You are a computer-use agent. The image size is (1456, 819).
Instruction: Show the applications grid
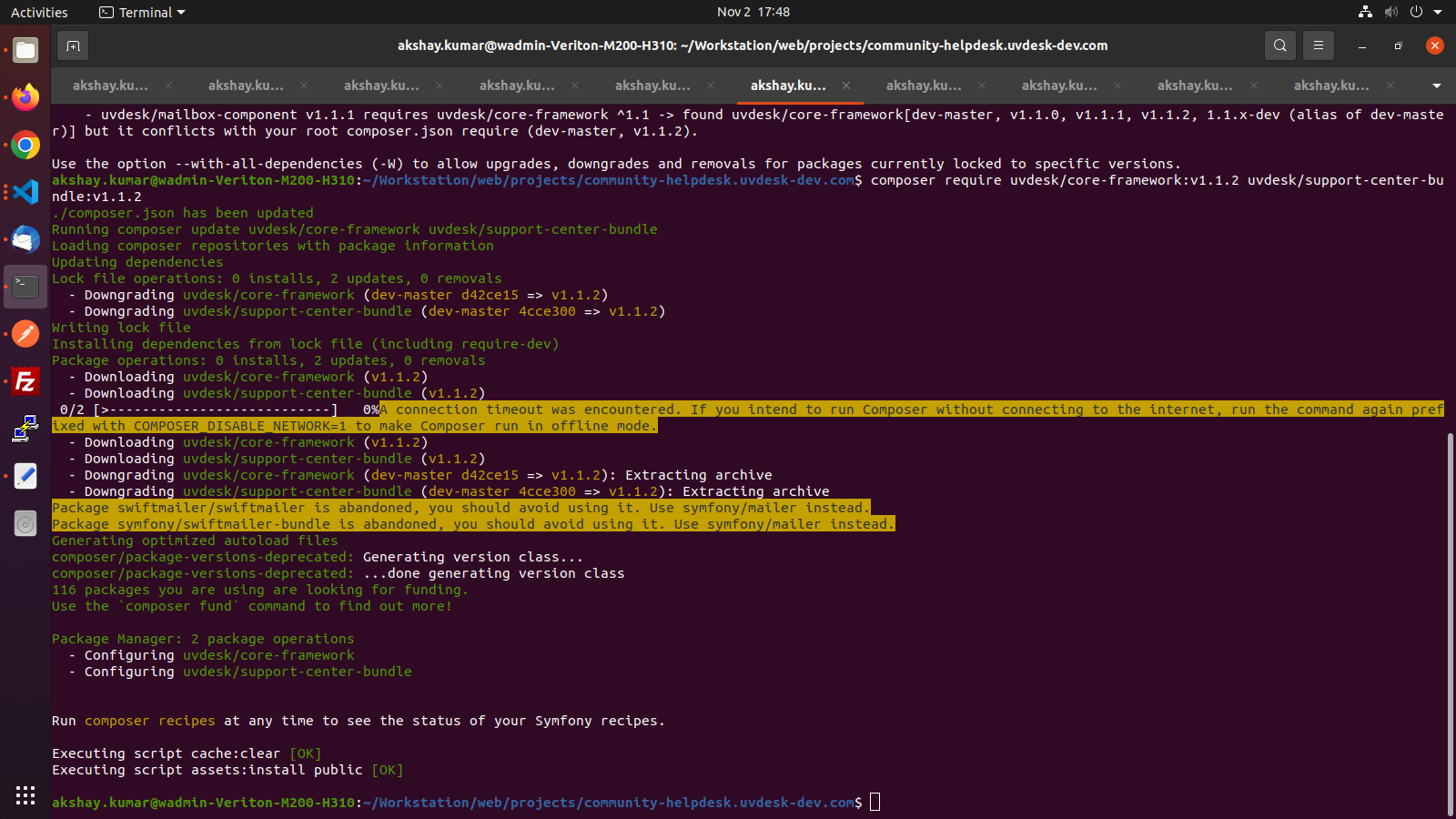[25, 794]
